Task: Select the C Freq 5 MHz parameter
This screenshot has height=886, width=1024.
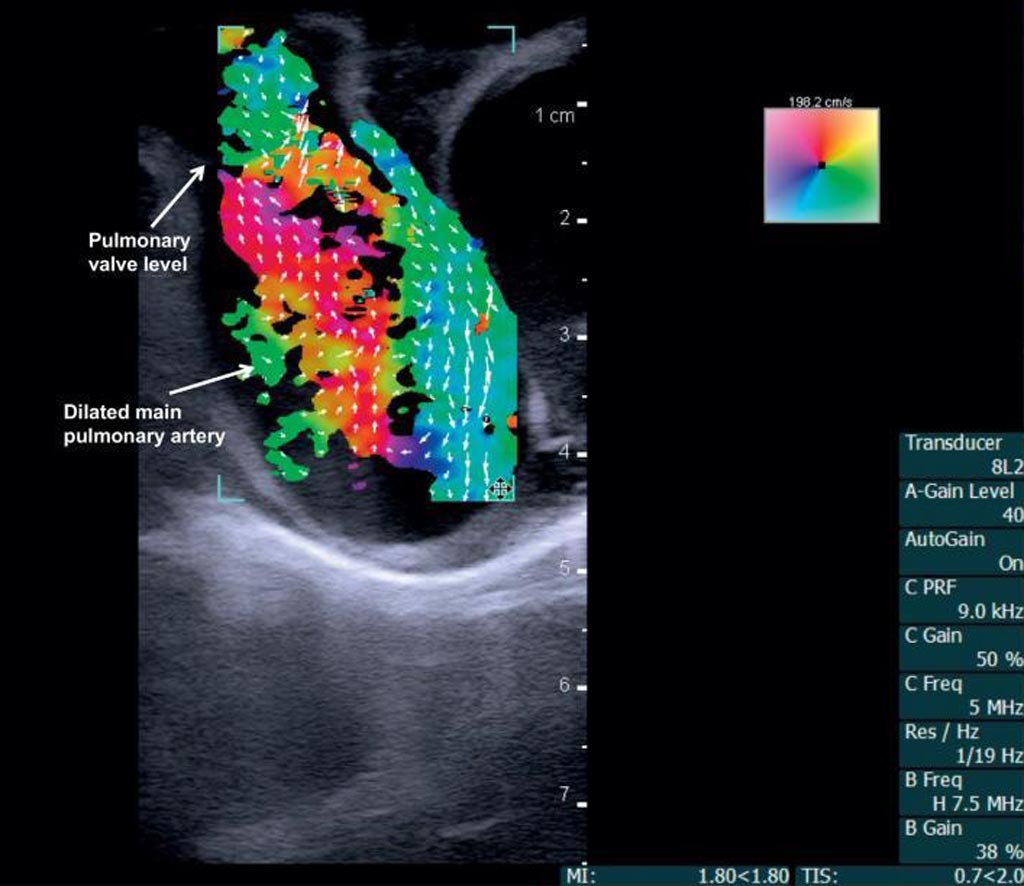Action: pos(961,696)
